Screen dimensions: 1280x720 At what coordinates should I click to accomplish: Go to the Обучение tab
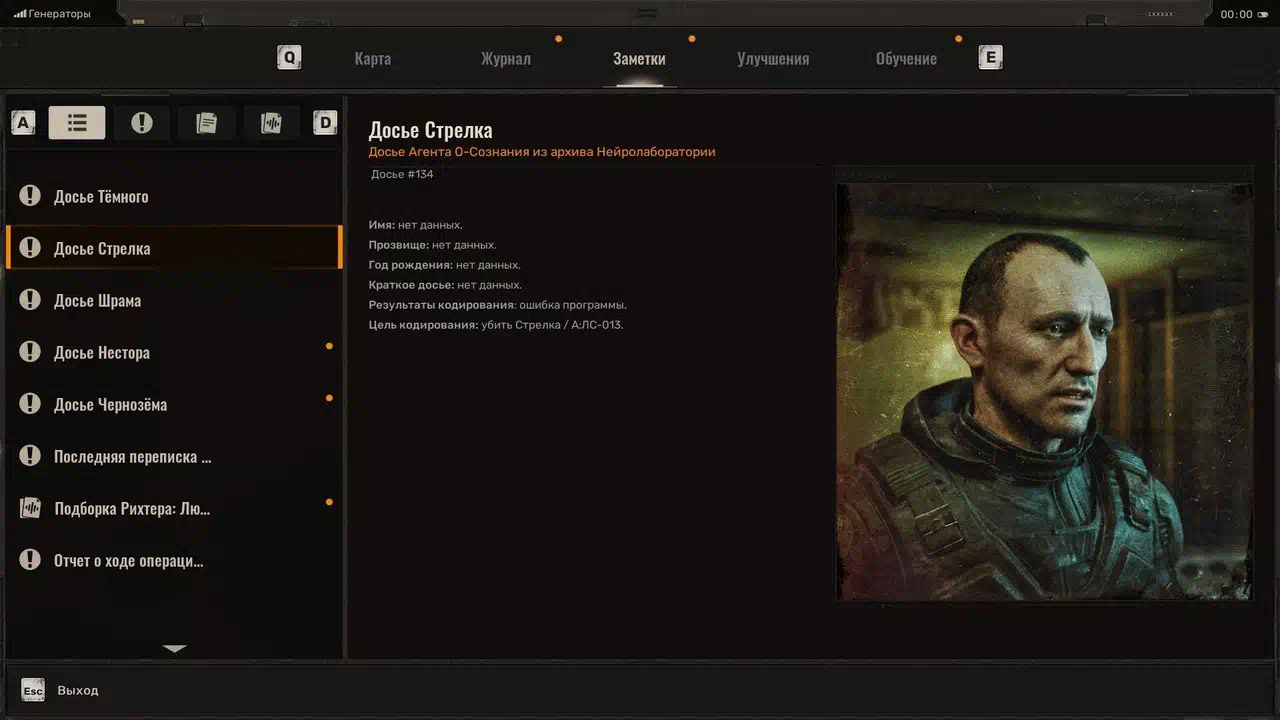click(906, 59)
